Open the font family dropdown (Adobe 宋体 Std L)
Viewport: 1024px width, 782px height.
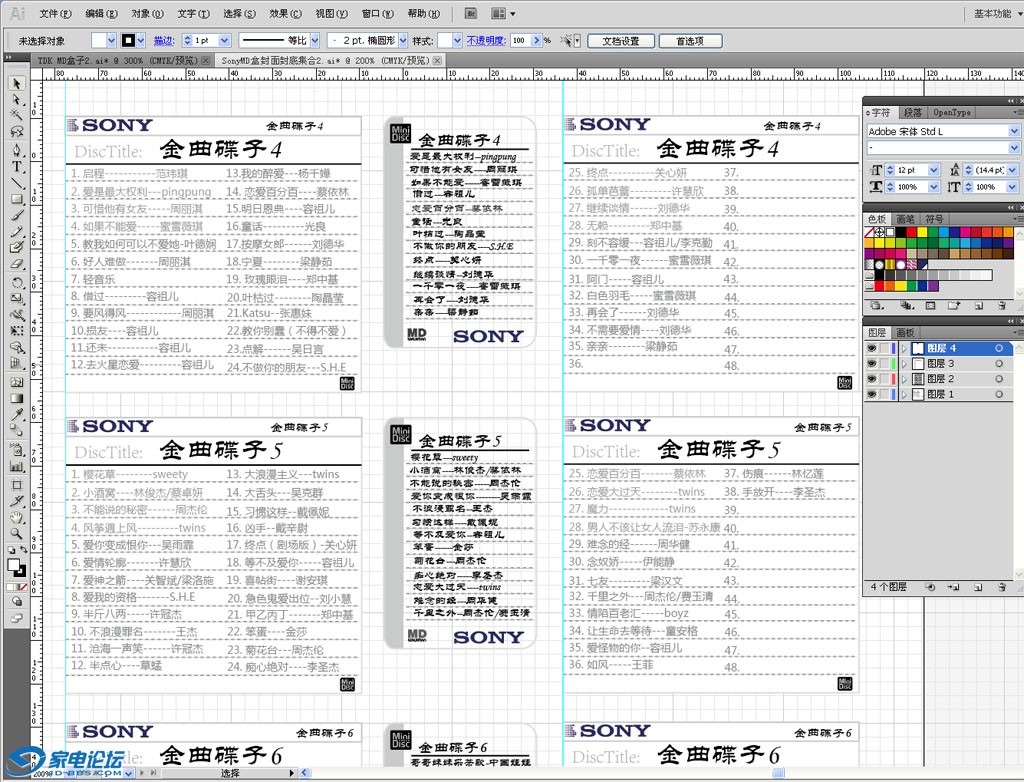[x=1014, y=131]
